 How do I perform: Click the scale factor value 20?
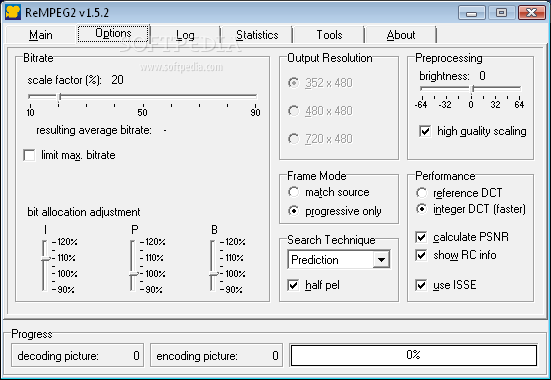117,80
